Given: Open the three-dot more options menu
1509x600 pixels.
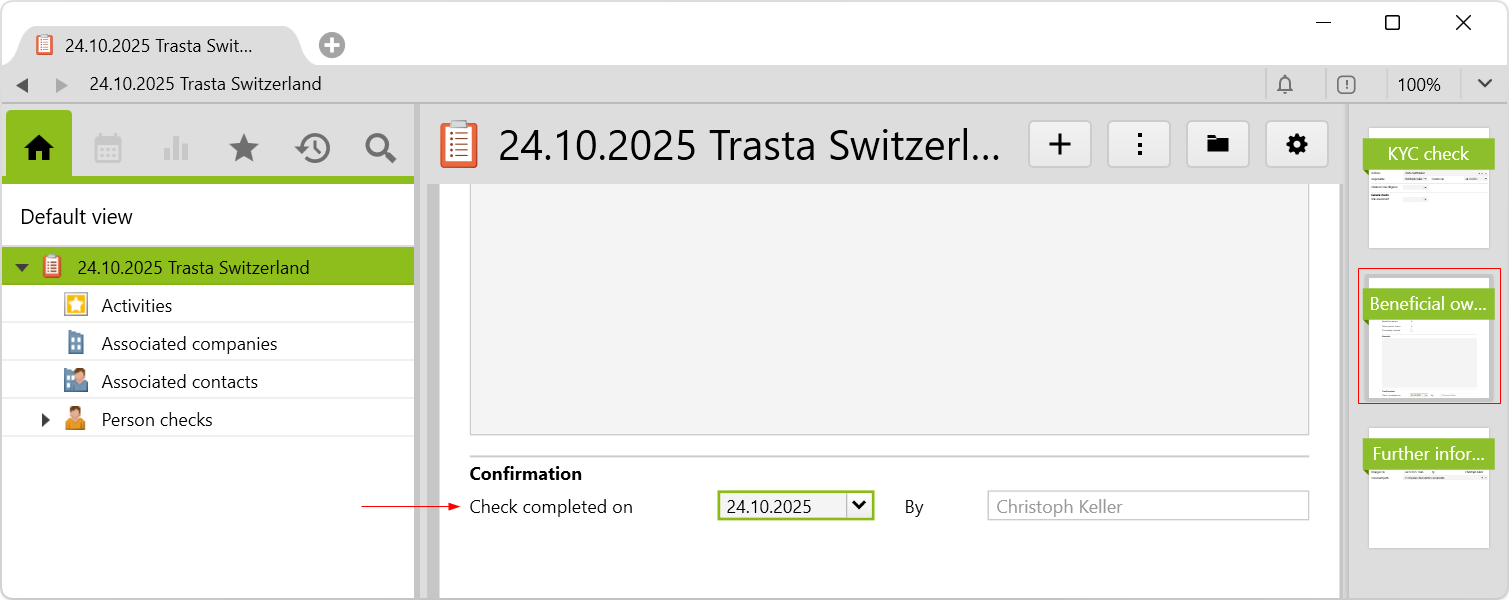Looking at the screenshot, I should point(1139,144).
